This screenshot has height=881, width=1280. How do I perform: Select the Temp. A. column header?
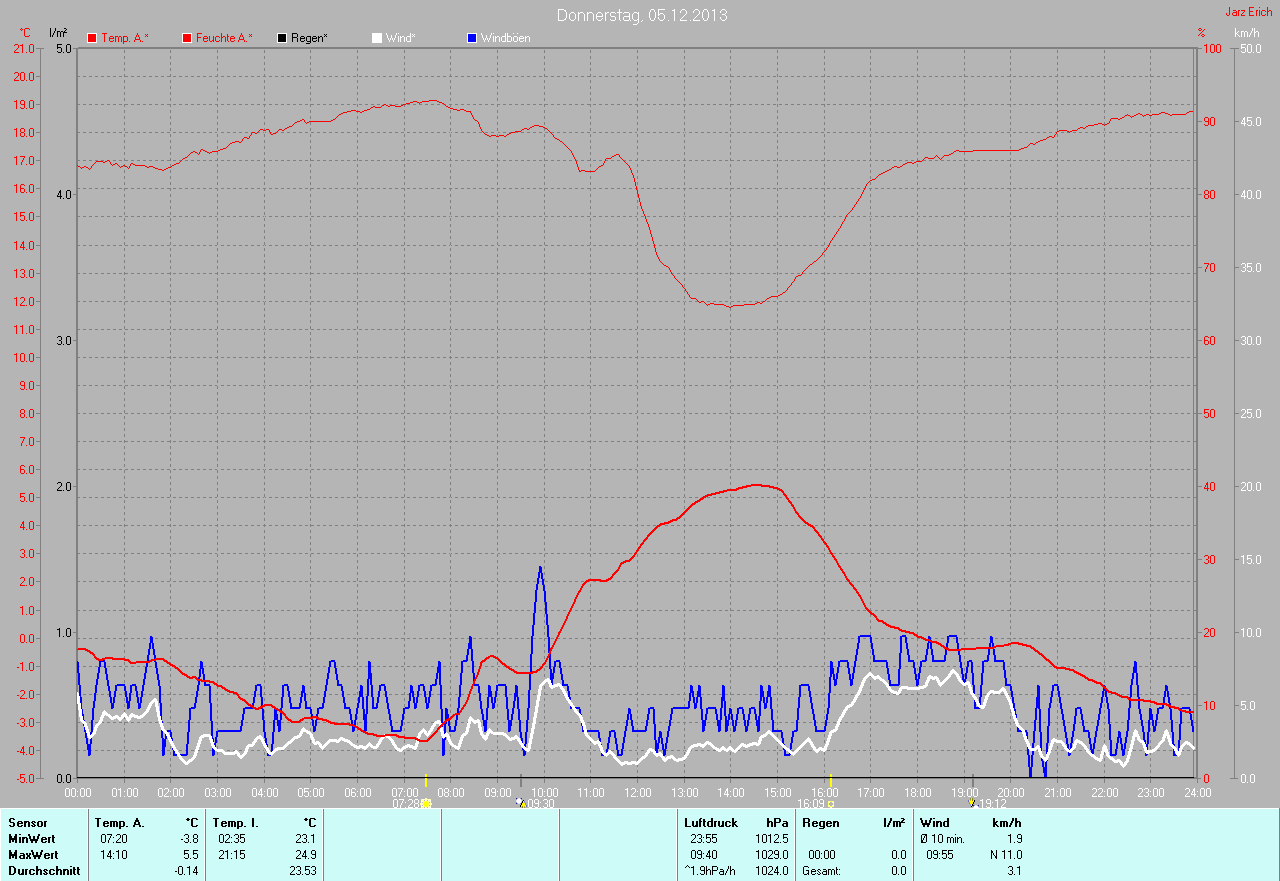coord(119,823)
